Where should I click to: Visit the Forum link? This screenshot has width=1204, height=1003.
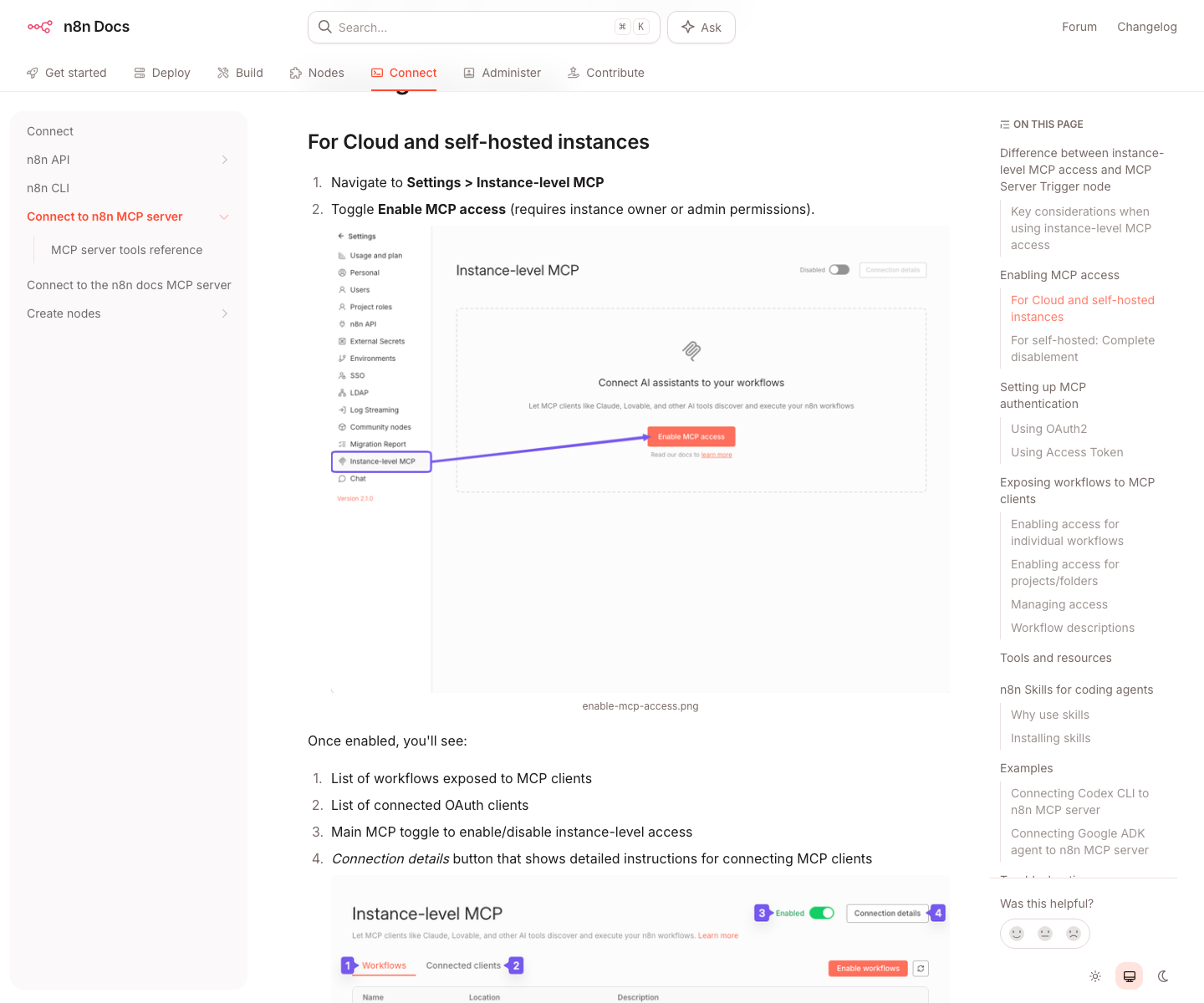coord(1079,27)
